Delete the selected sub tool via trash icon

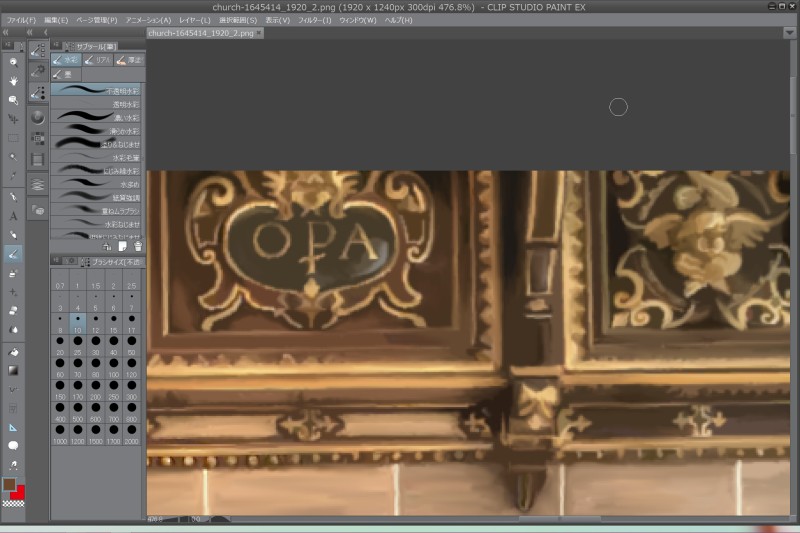(138, 247)
